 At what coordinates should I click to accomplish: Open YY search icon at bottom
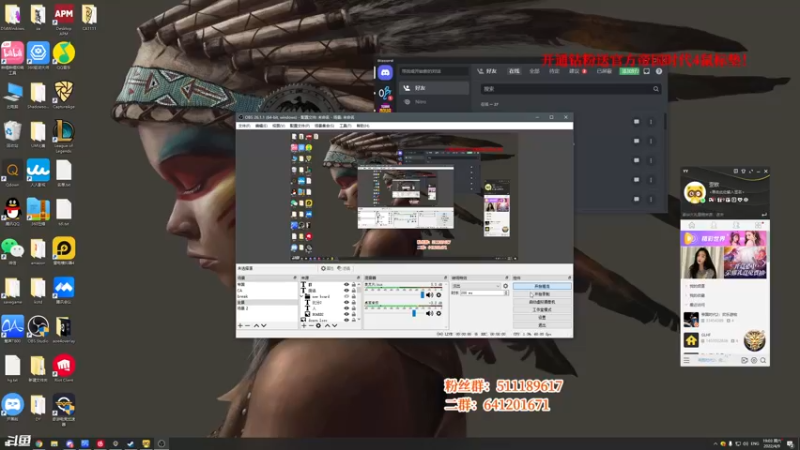coord(763,360)
